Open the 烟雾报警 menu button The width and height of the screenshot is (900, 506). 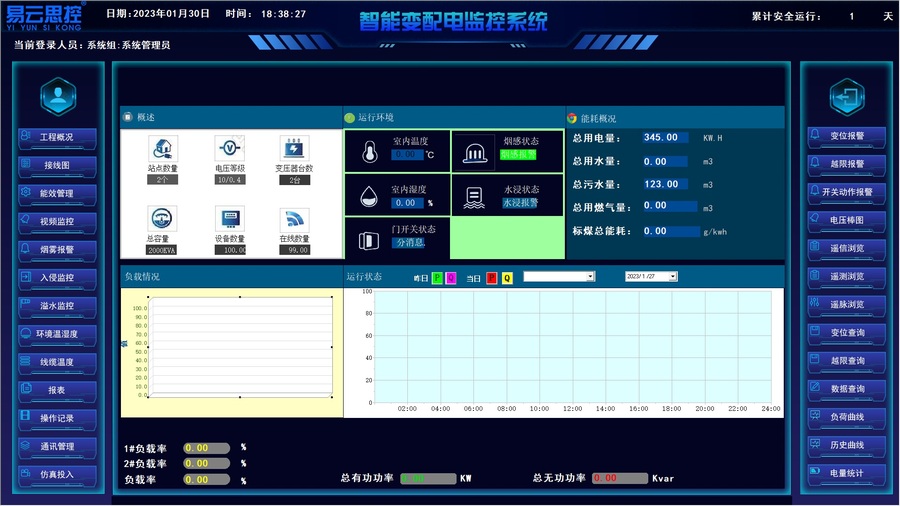click(x=57, y=250)
